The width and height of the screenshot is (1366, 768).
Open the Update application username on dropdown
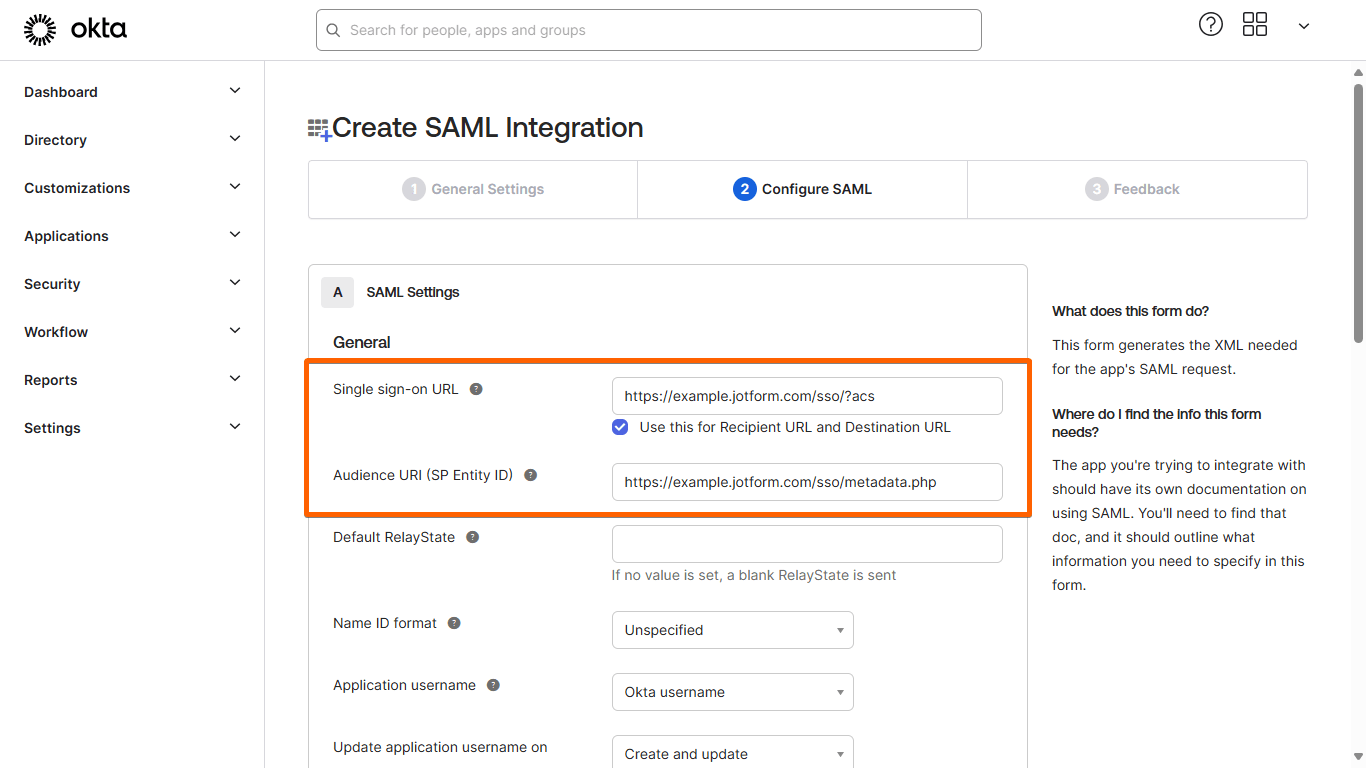point(732,753)
